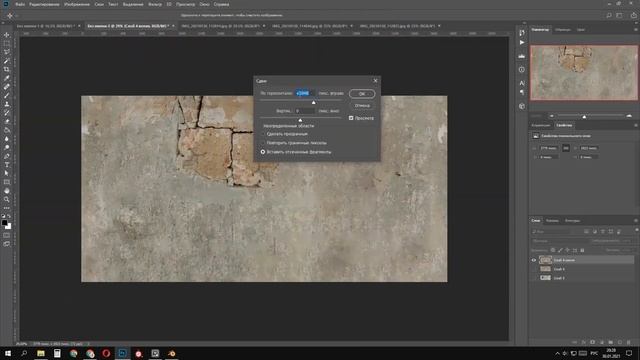Open the Character panel icon
This screenshot has height=360, width=640.
[x=522, y=83]
